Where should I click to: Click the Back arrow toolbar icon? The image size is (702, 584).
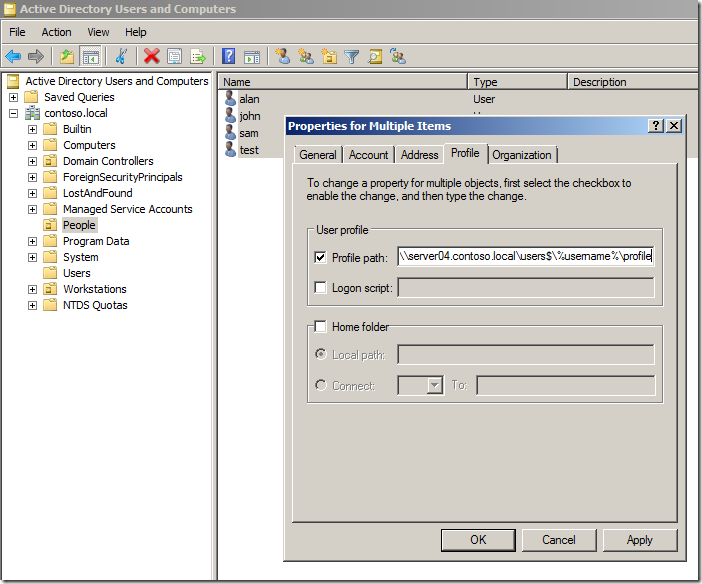click(x=13, y=57)
